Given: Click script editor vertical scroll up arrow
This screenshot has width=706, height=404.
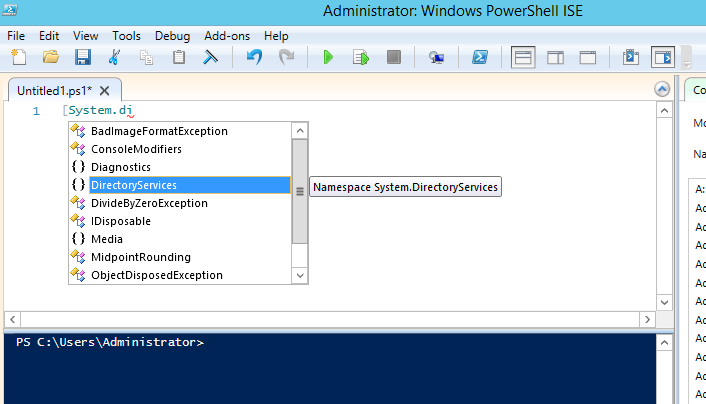Looking at the screenshot, I should coord(665,110).
